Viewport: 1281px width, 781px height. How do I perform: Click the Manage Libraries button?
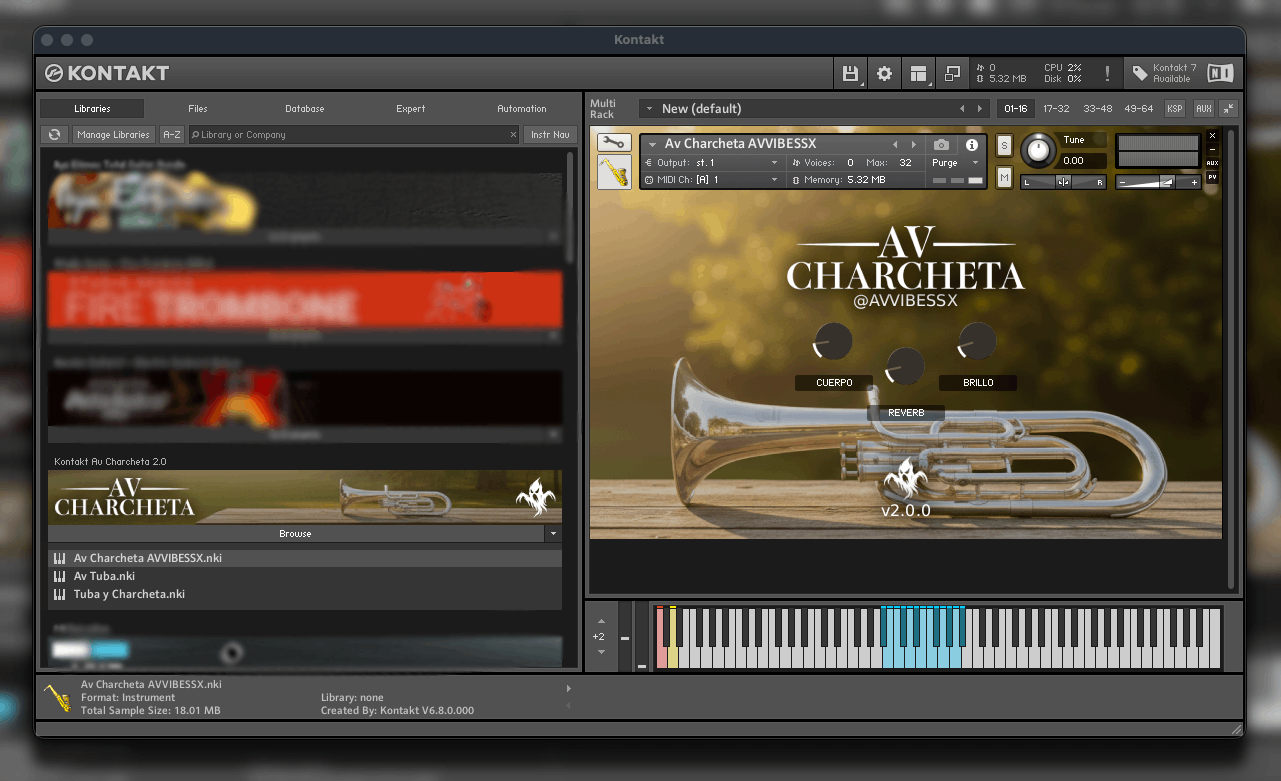click(113, 134)
